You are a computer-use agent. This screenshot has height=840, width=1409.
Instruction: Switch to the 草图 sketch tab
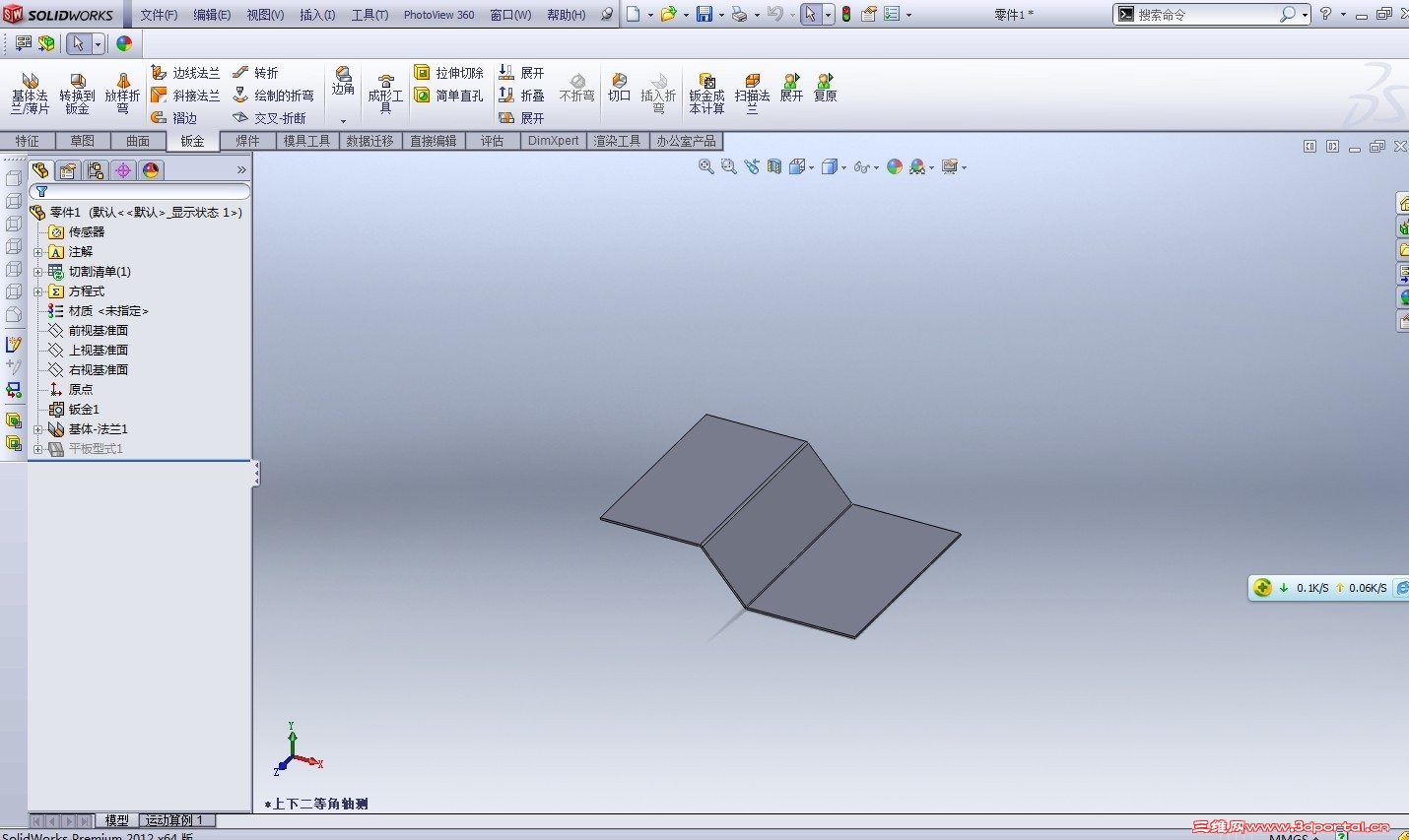pyautogui.click(x=83, y=141)
